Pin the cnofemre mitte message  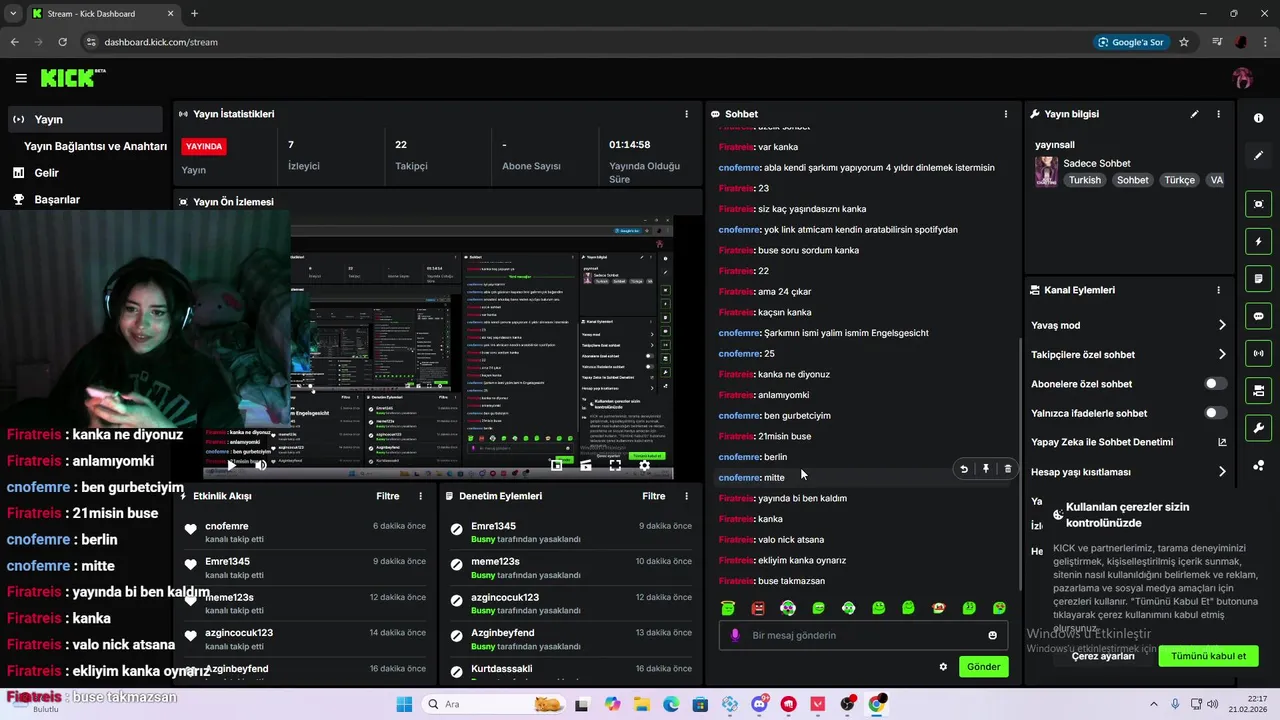pyautogui.click(x=986, y=468)
